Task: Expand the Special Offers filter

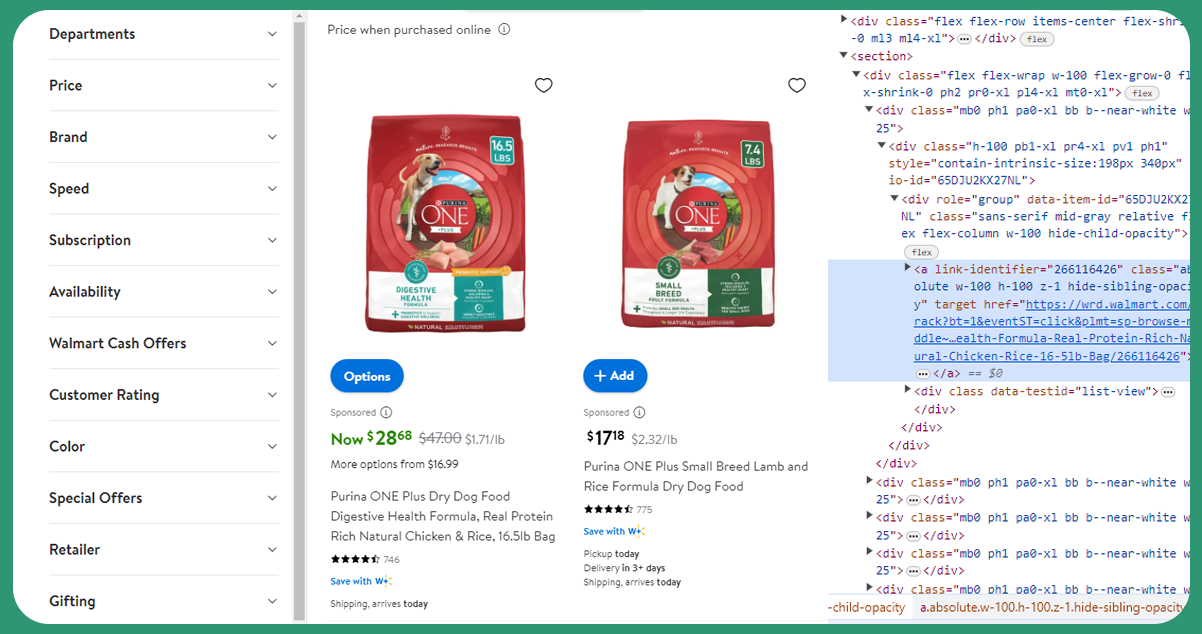Action: pyautogui.click(x=164, y=498)
